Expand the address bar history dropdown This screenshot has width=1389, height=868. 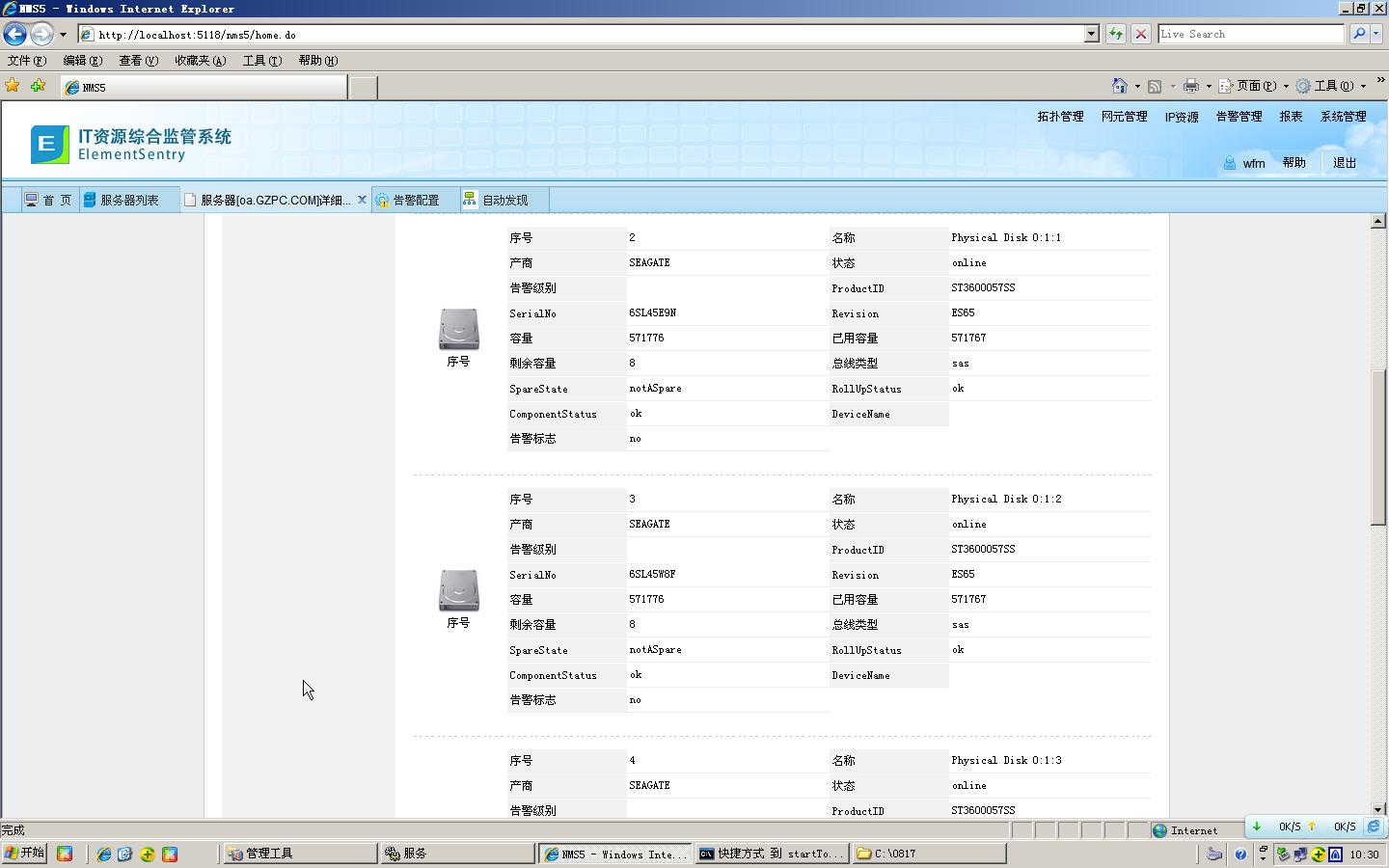click(1092, 34)
